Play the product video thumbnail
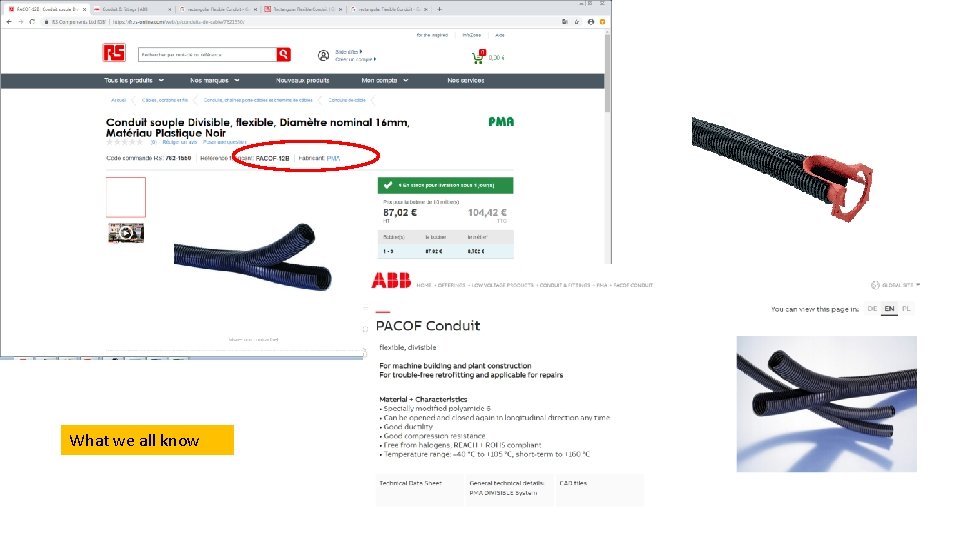This screenshot has width=960, height=540. [x=126, y=233]
